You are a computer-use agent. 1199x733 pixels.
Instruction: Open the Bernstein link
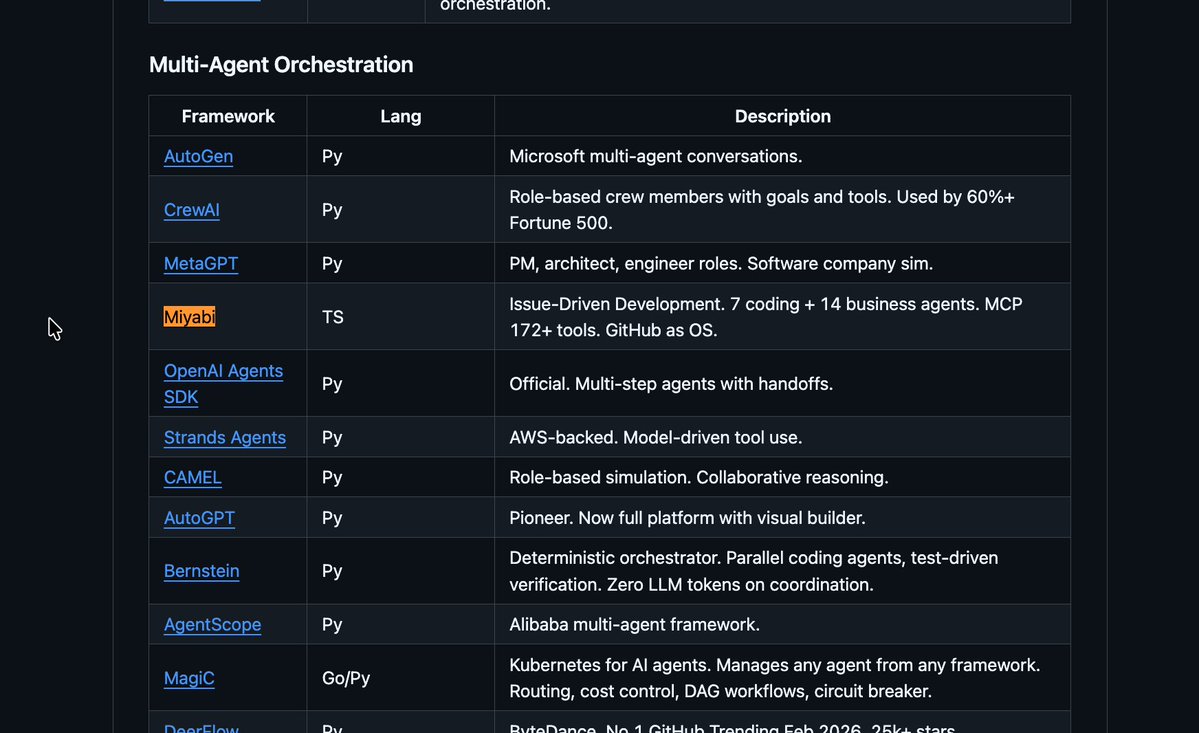[201, 571]
